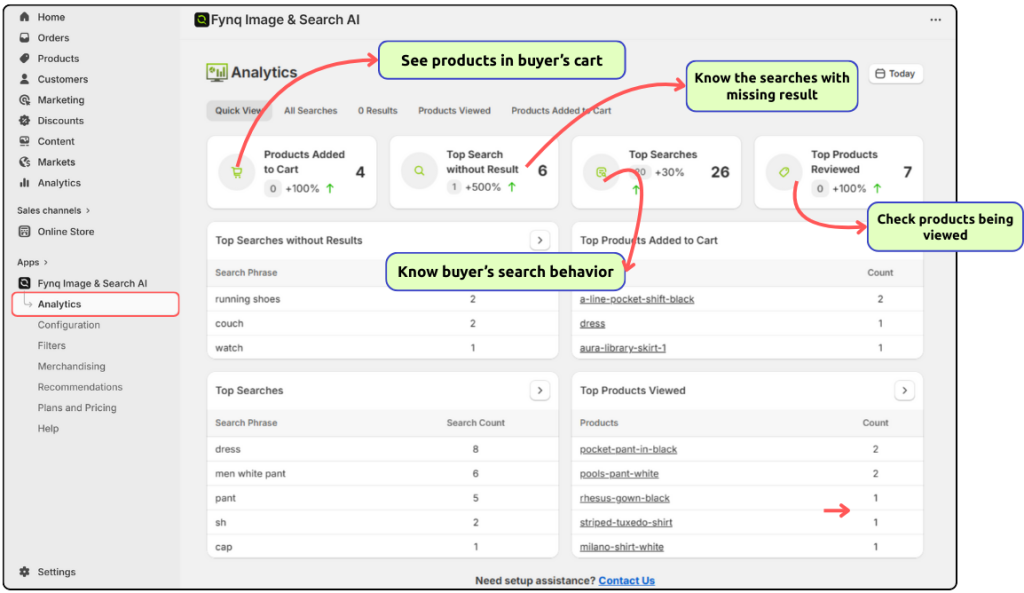Open the Configuration page
The height and width of the screenshot is (593, 1024).
pyautogui.click(x=69, y=325)
